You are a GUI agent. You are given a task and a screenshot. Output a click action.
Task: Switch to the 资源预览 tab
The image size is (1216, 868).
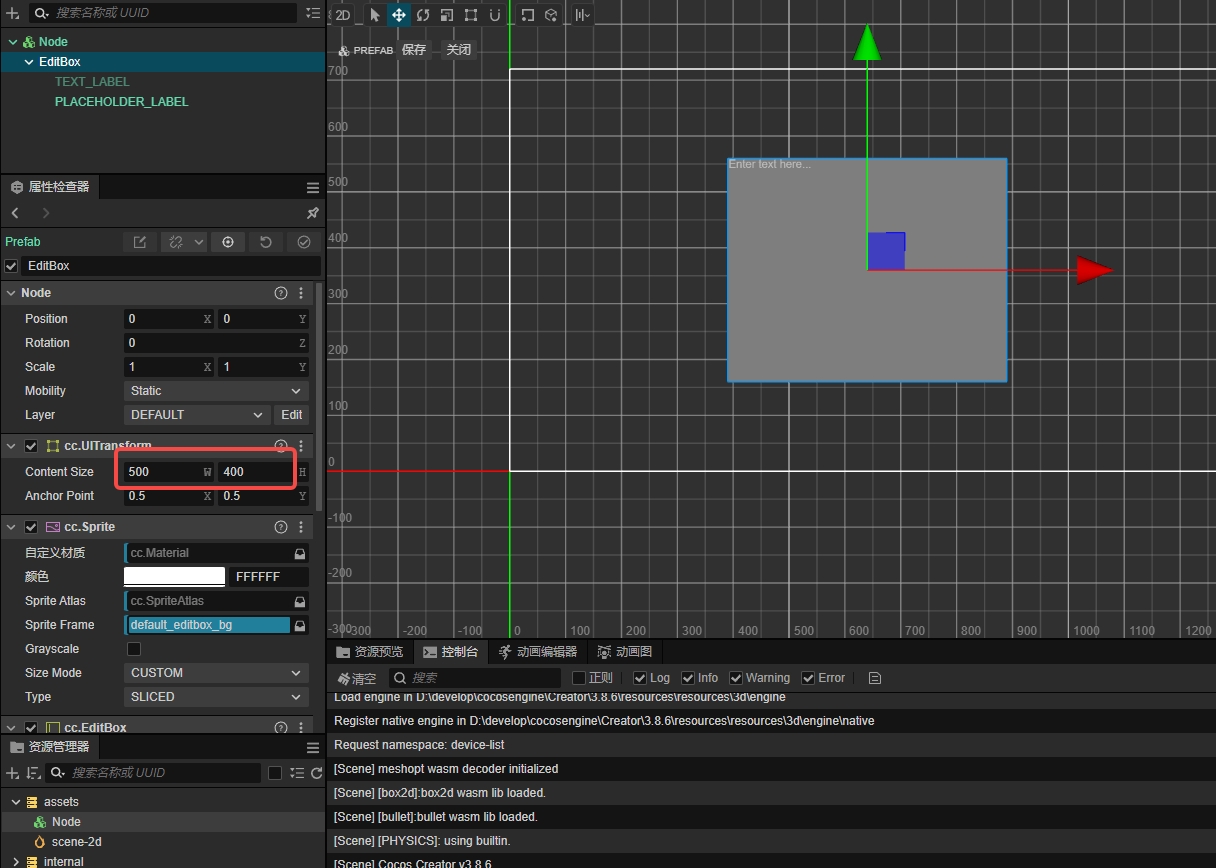point(369,652)
